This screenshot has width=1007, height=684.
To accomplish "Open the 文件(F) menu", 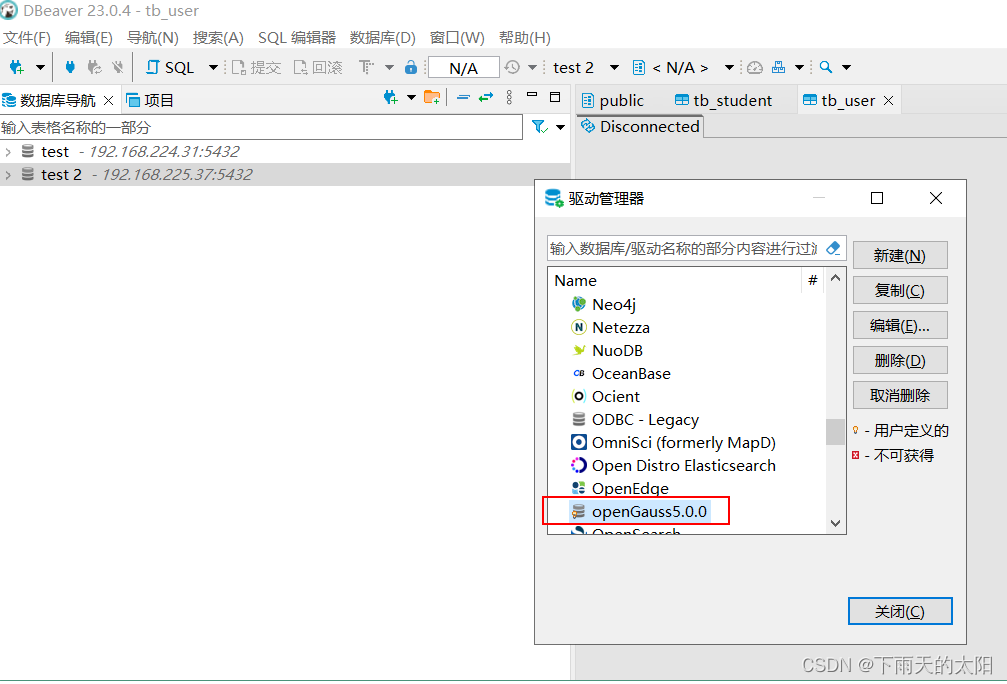I will tap(27, 38).
